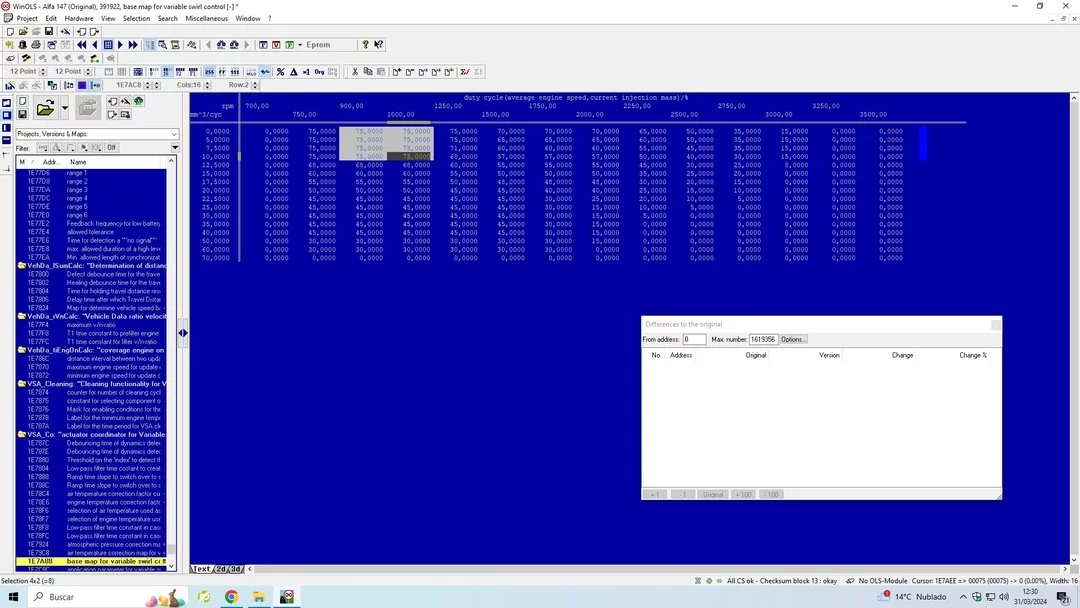Click the percent display toolbar icon

[x=280, y=72]
